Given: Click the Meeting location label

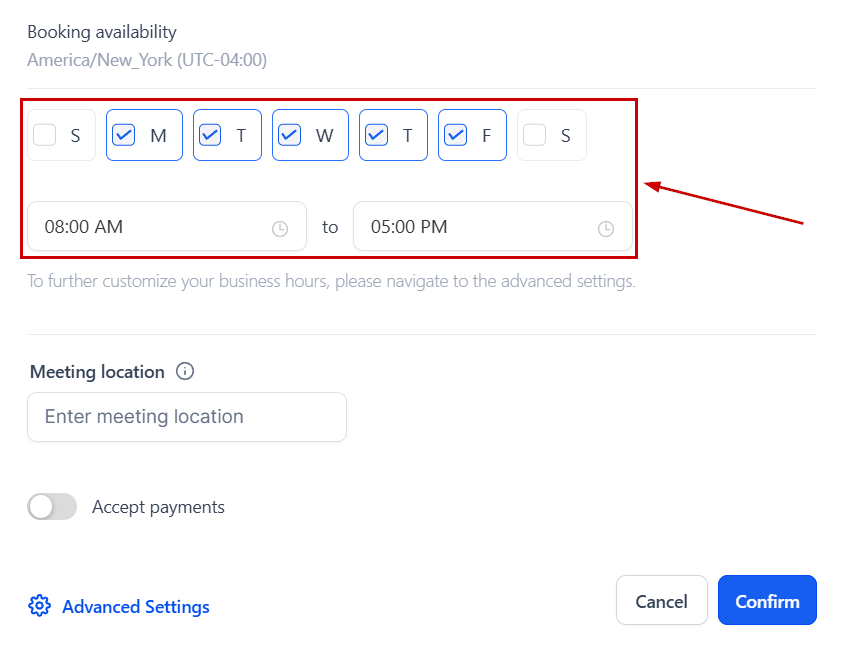Looking at the screenshot, I should 97,372.
